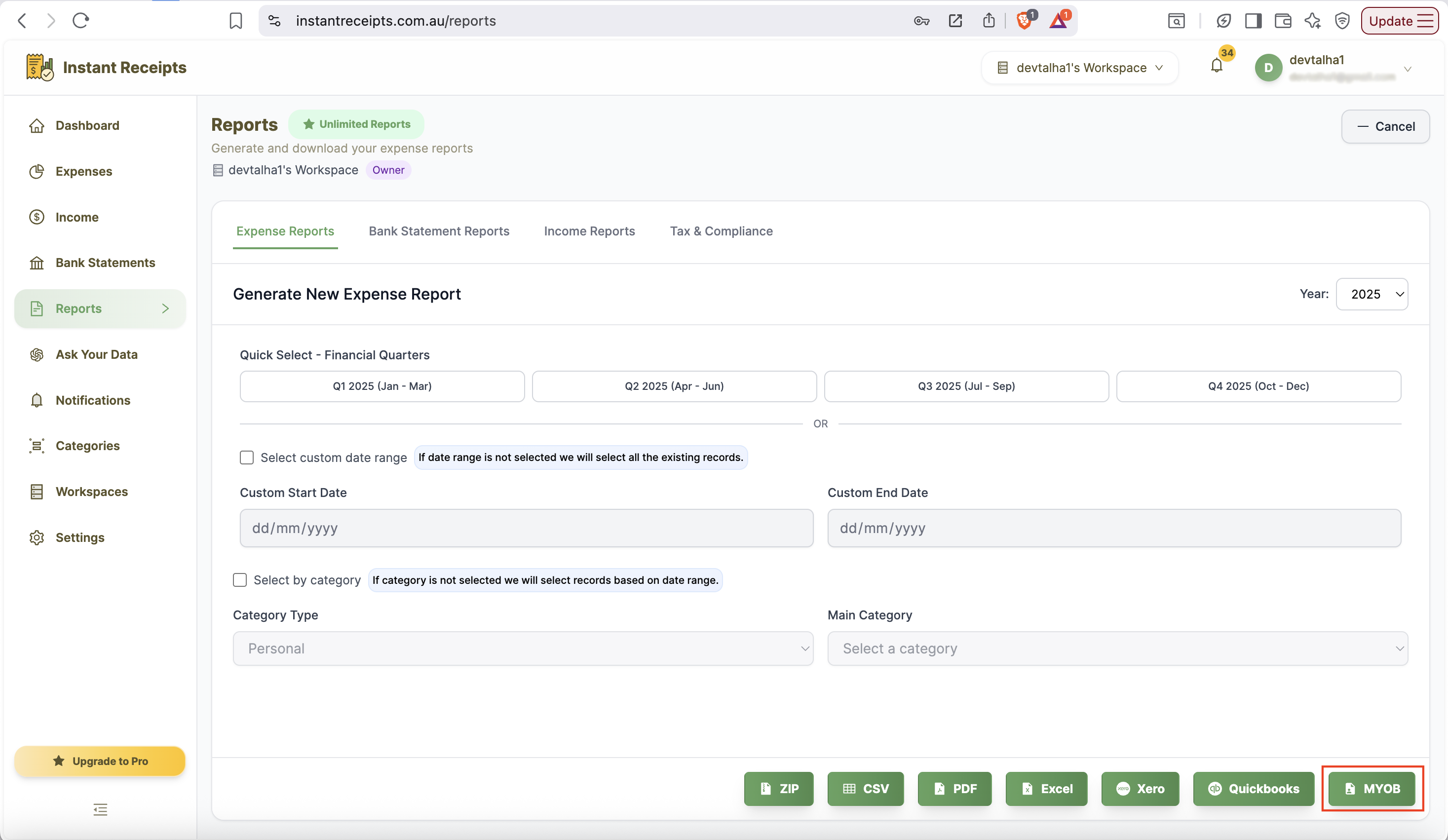Click Unlimited Reports badge

(x=356, y=124)
